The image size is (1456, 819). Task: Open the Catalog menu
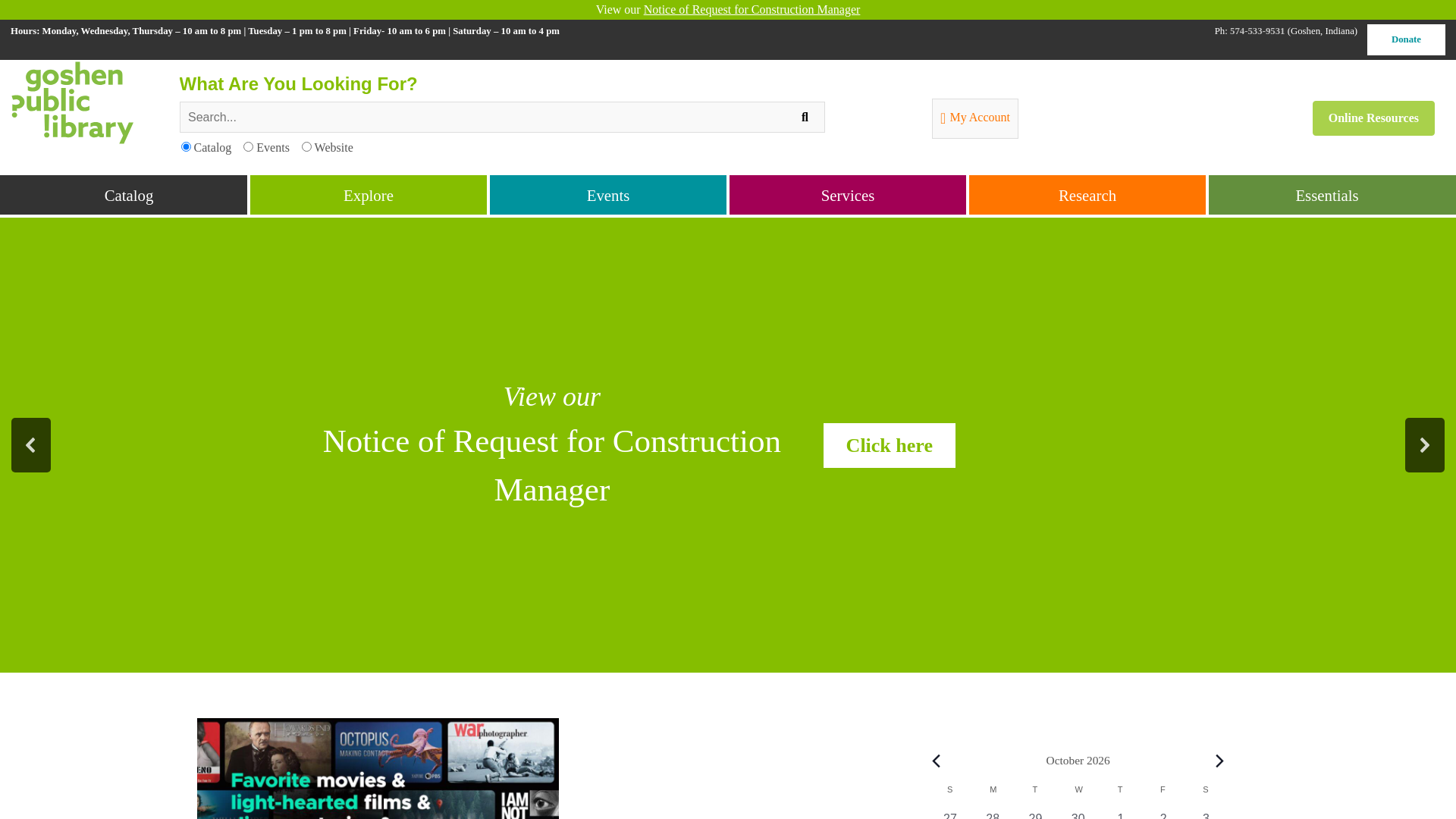[124, 196]
